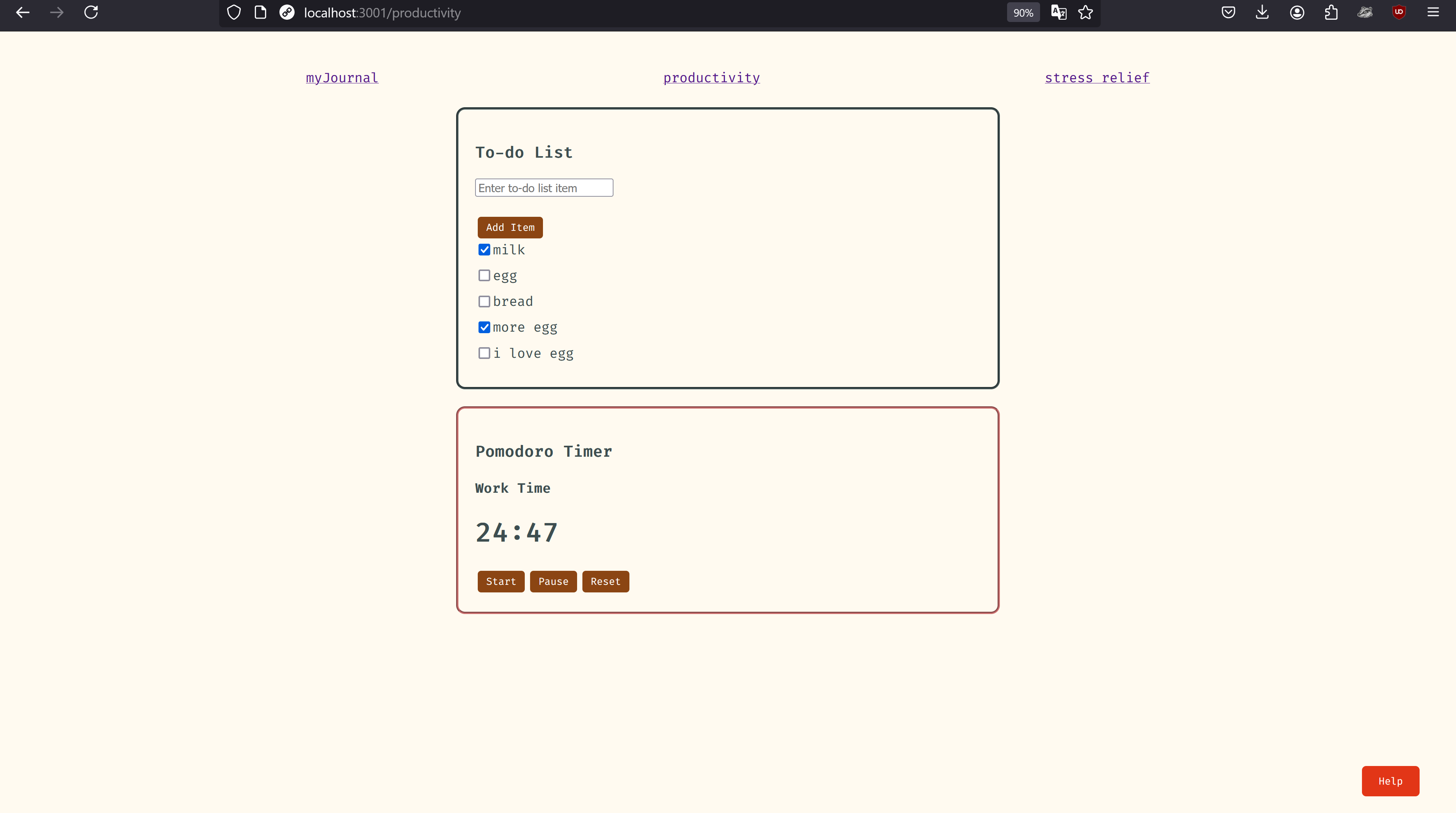The width and height of the screenshot is (1456, 813).
Task: Reload the current page
Action: (x=91, y=13)
